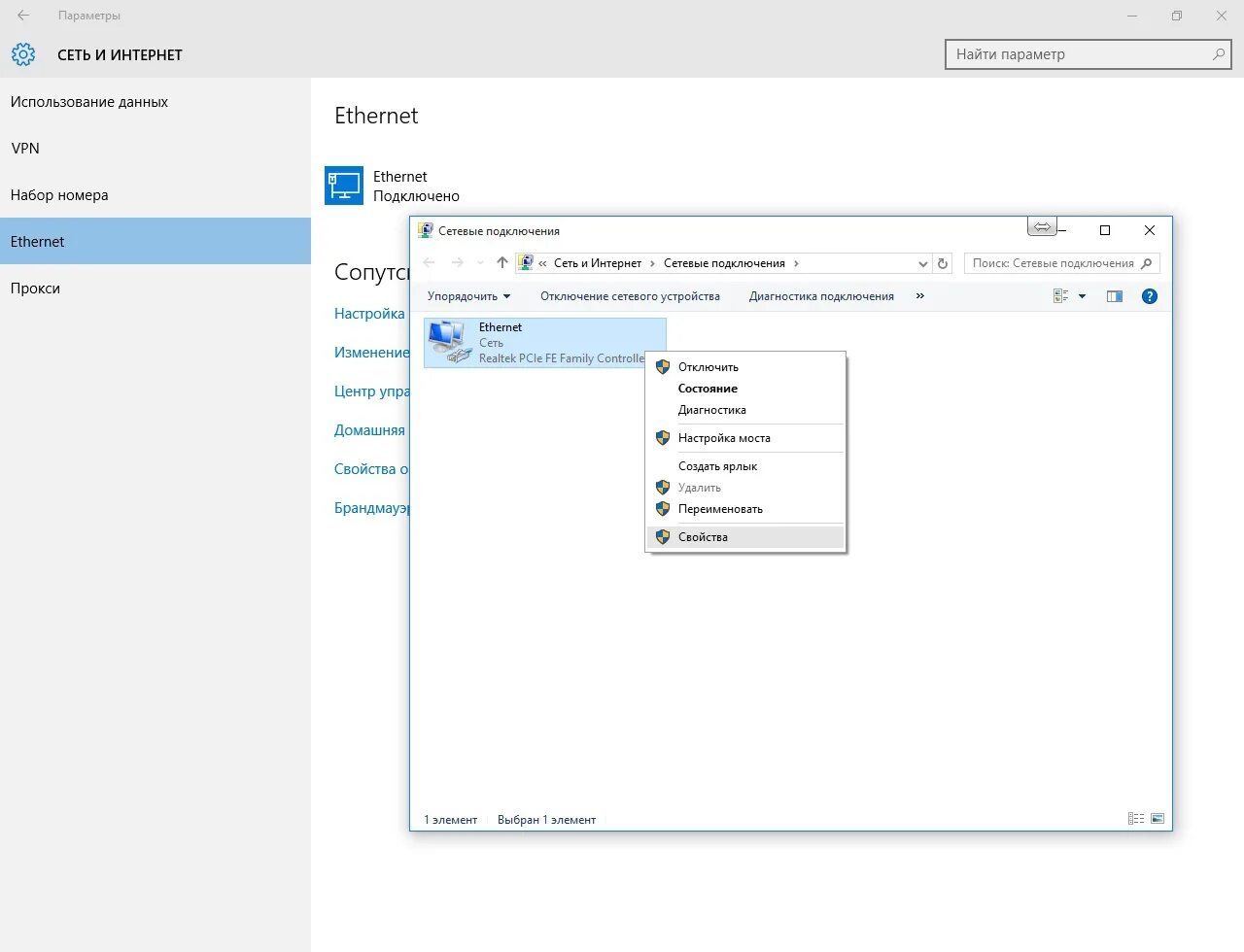This screenshot has width=1244, height=952.
Task: Open Свойства from the context menu
Action: click(x=745, y=537)
